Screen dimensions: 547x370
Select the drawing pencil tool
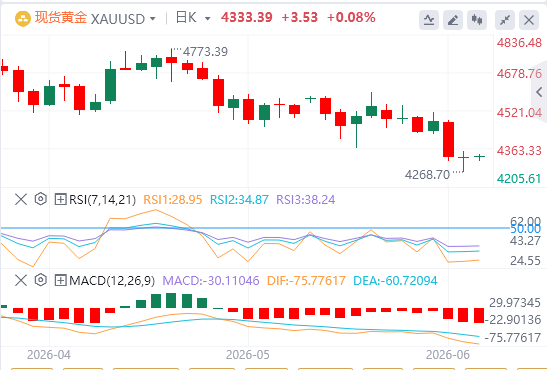453,20
